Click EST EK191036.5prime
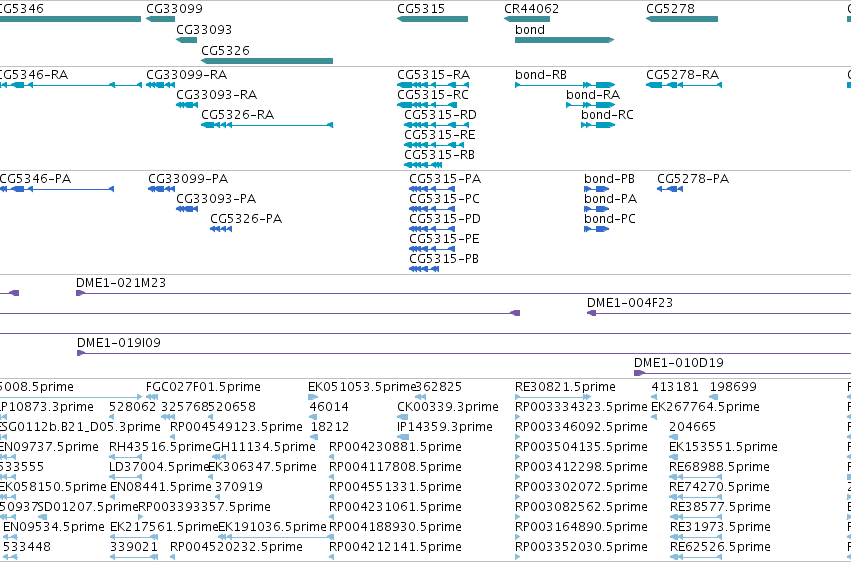The width and height of the screenshot is (851, 562). [x=272, y=527]
